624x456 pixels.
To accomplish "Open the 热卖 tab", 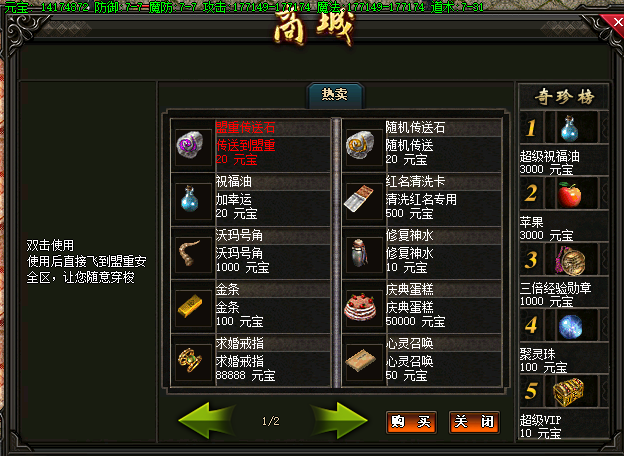I will coord(335,95).
